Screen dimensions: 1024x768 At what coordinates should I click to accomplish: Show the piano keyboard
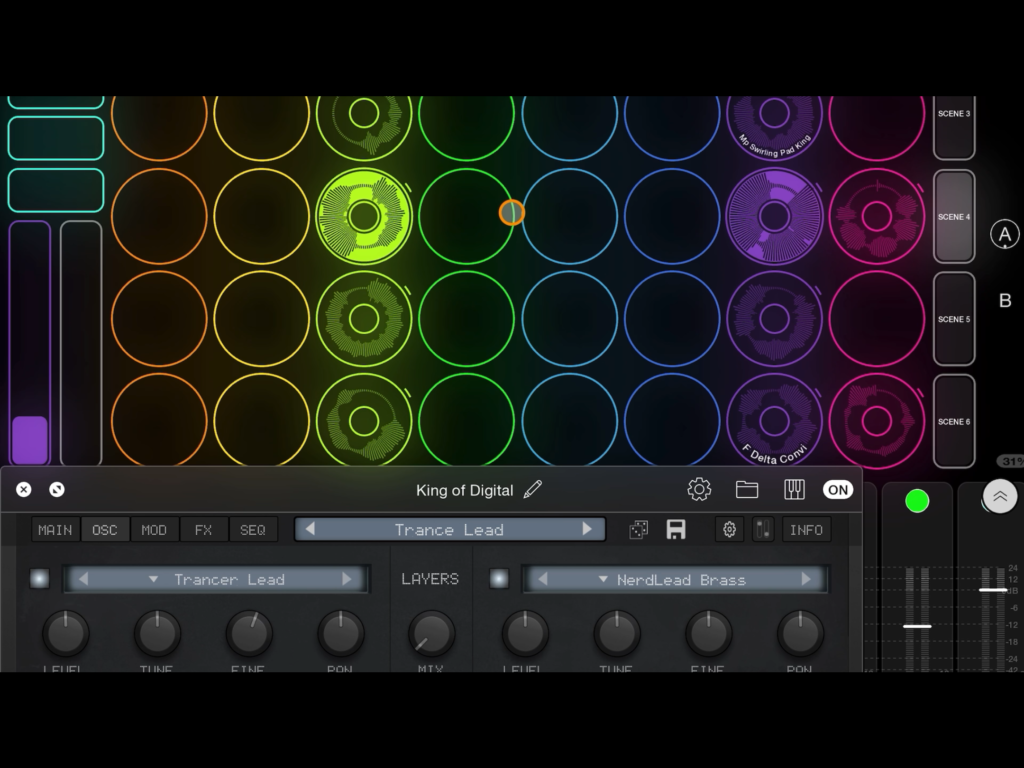pos(795,489)
